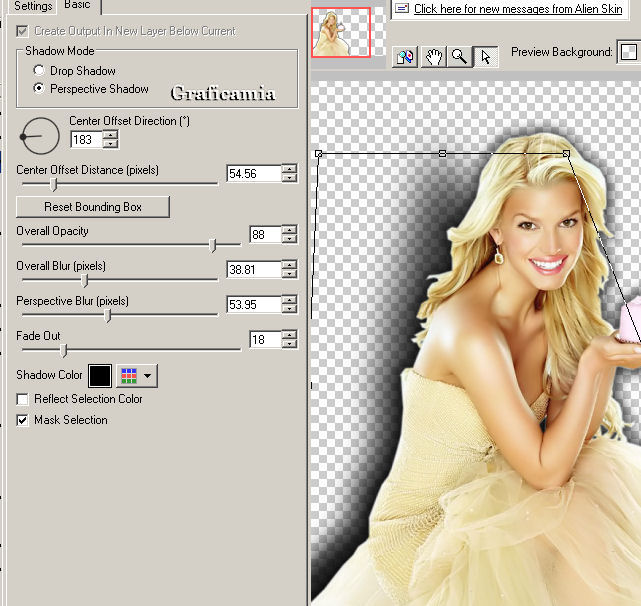Select the arrow bounding box tool
Image resolution: width=641 pixels, height=606 pixels.
coord(485,56)
